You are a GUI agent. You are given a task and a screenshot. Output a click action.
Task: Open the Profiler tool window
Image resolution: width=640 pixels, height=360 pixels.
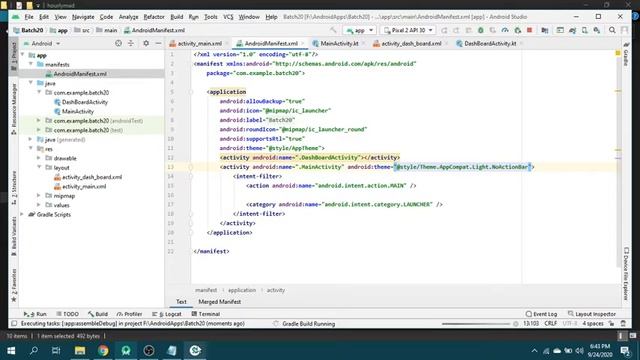129,314
